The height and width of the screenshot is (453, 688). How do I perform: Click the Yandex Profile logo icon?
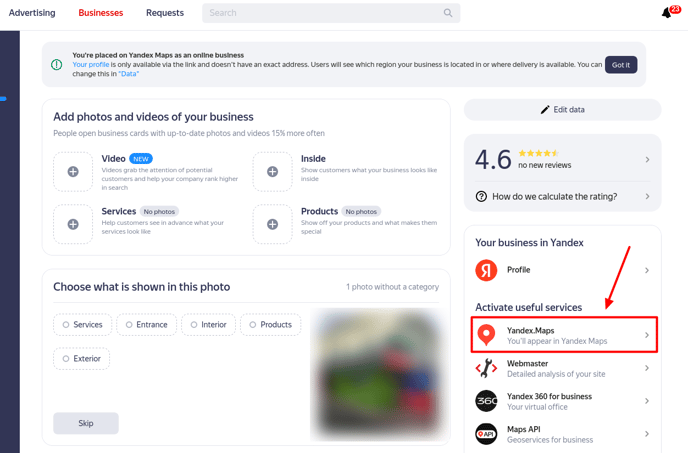click(x=486, y=270)
